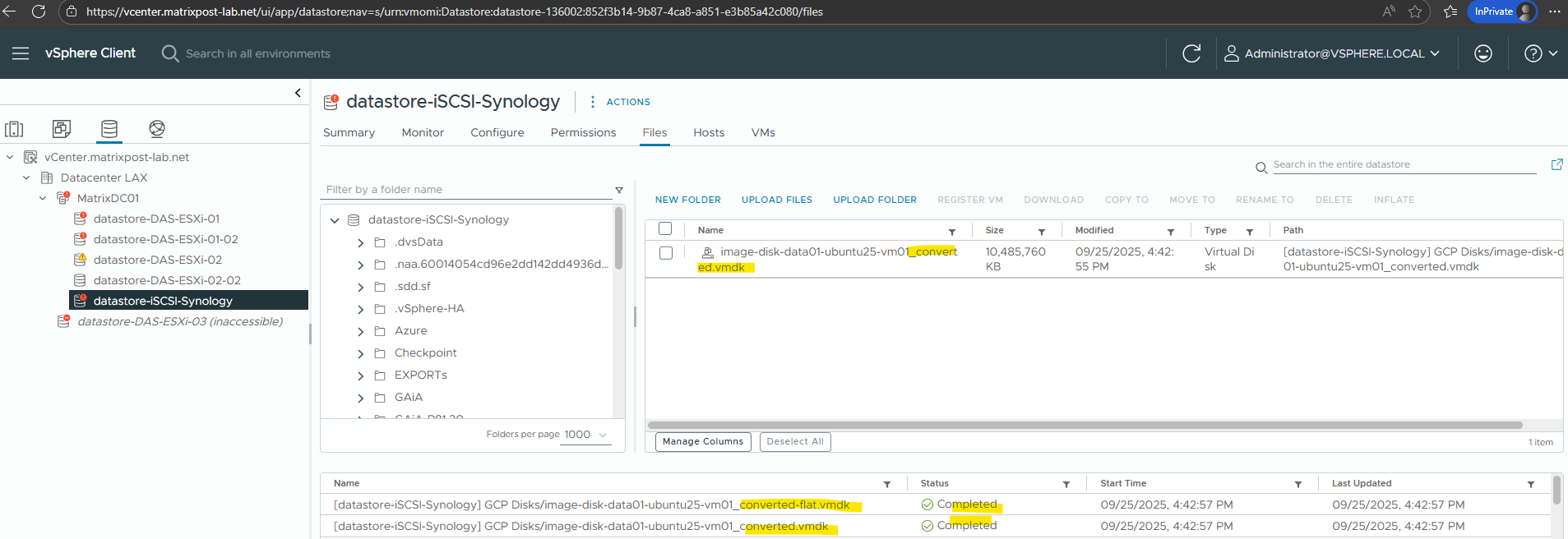Screen dimensions: 1568x539
Task: Expand the .dvsData folder
Action: pos(360,242)
